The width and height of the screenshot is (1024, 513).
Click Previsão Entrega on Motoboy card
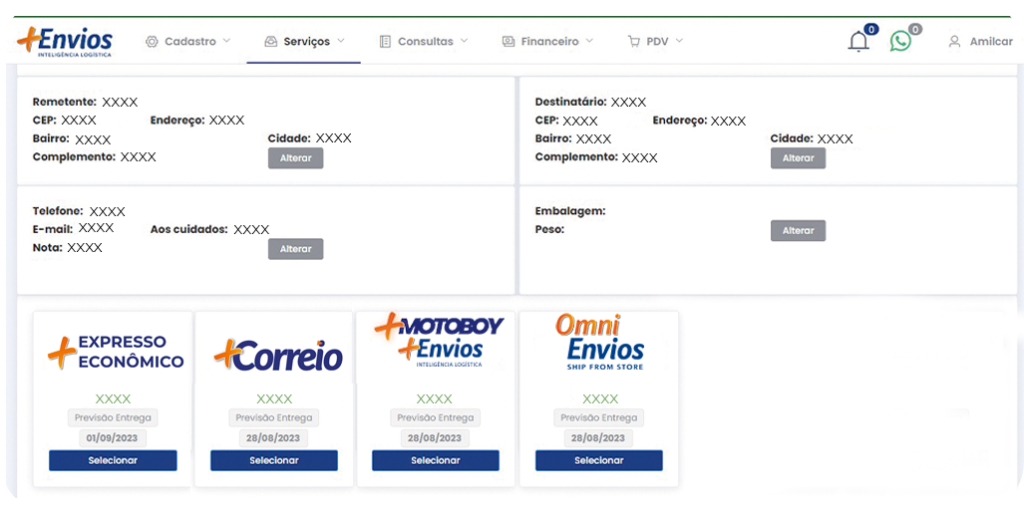[x=436, y=418]
